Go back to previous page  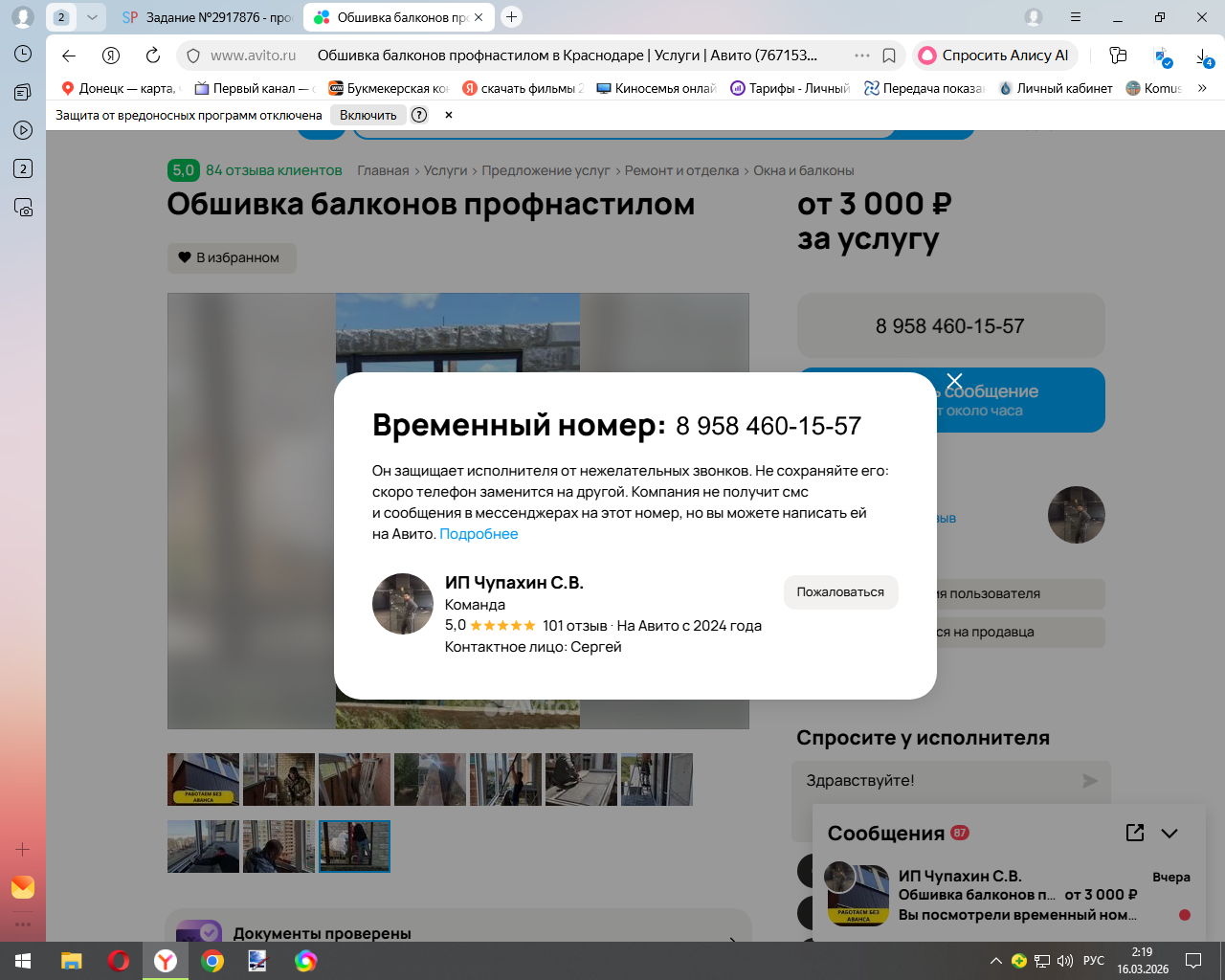click(x=69, y=56)
